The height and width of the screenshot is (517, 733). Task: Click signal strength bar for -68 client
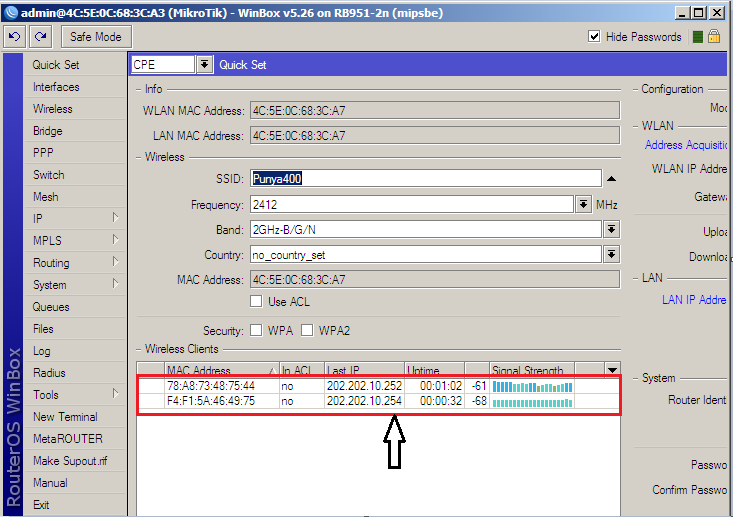click(532, 402)
